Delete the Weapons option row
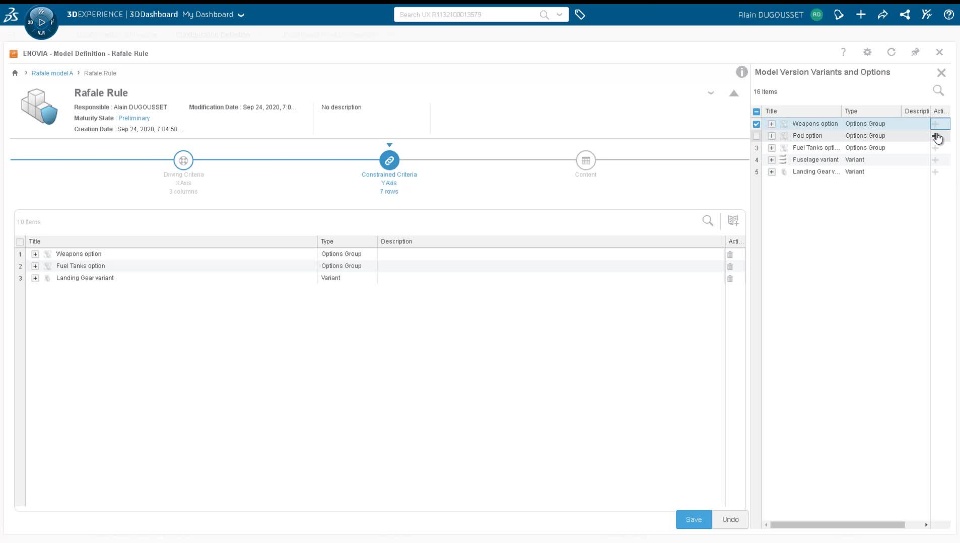The image size is (960, 543). coord(730,254)
